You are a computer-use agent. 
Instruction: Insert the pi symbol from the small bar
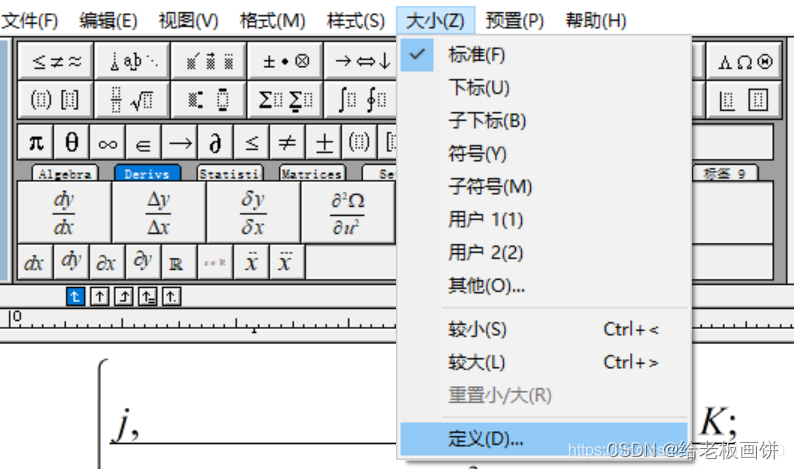(x=35, y=142)
